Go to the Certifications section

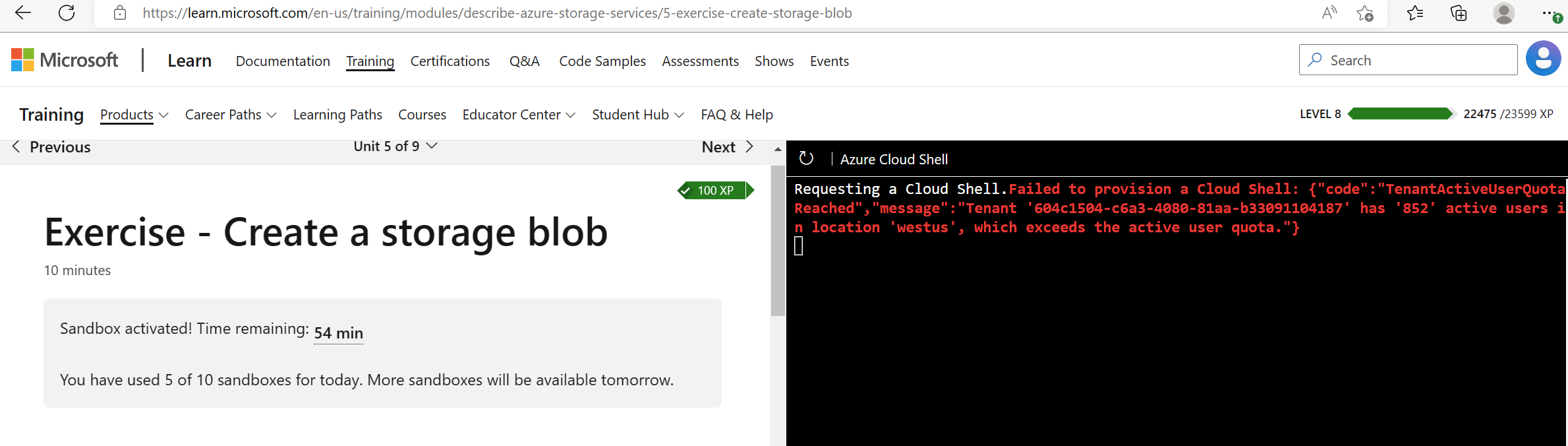450,61
